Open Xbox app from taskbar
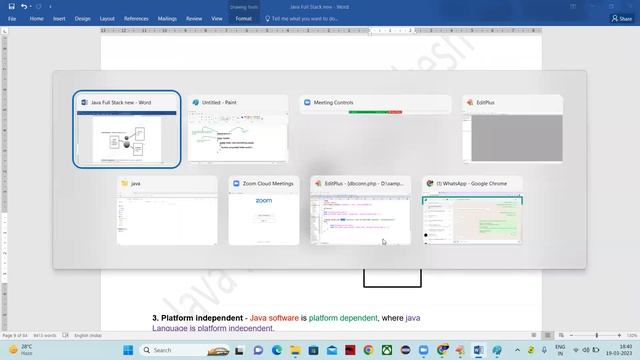 tap(387, 350)
